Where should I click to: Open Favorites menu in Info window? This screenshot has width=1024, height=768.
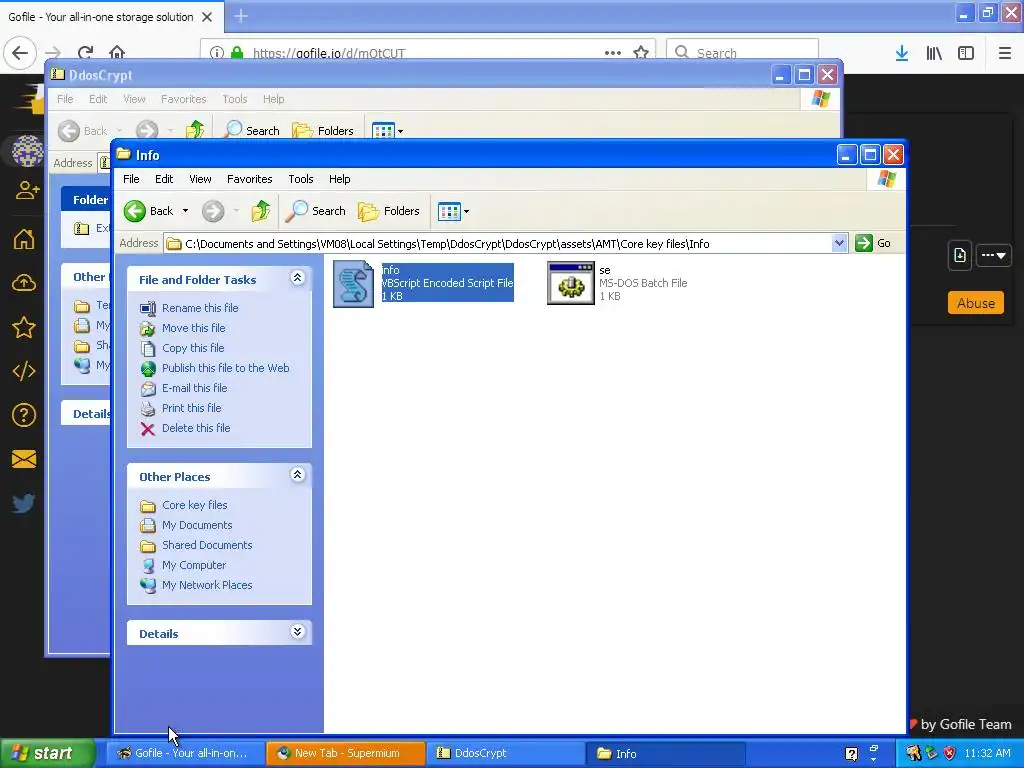249,179
